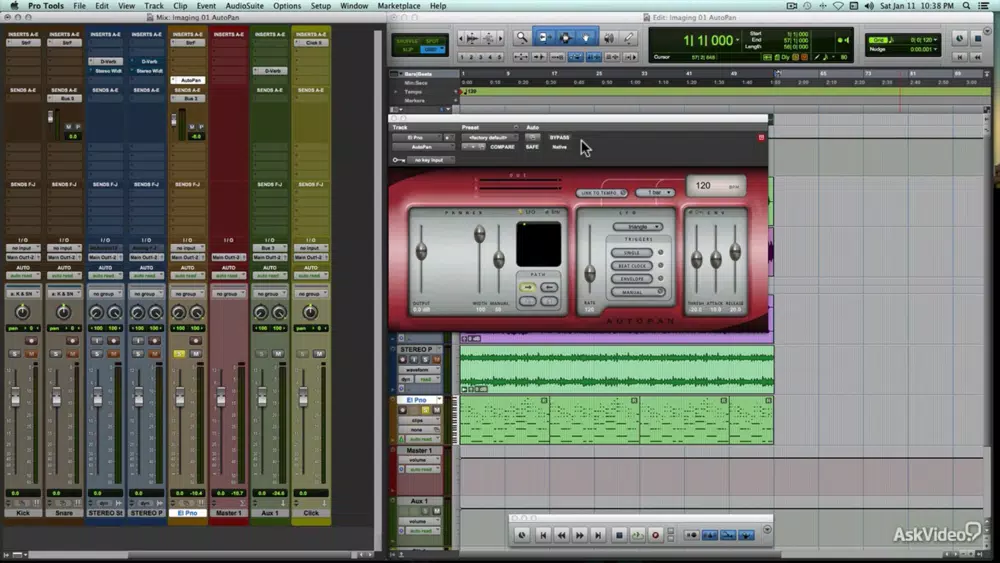This screenshot has height=563, width=1000.
Task: Select the Trim tool in toolbar
Action: 543,38
